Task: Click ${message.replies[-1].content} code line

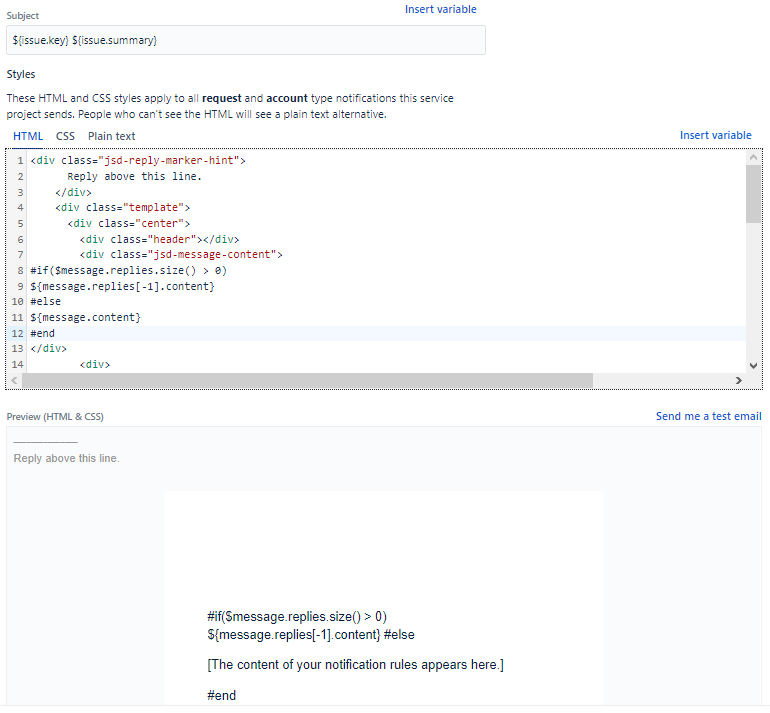Action: coord(122,286)
